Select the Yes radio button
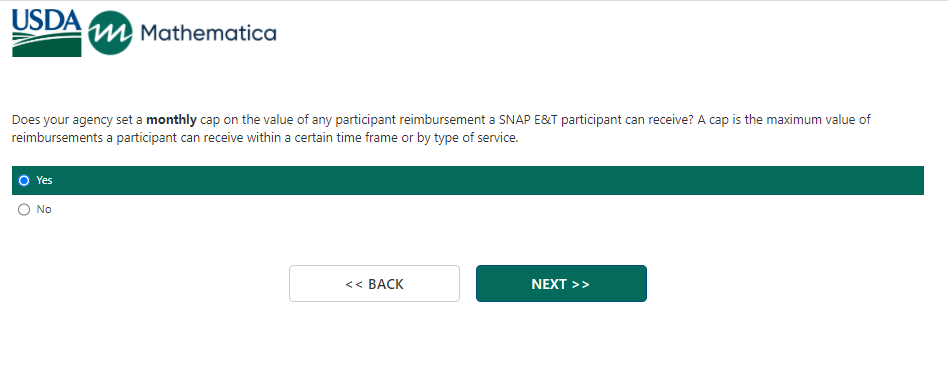The width and height of the screenshot is (948, 384). 24,180
